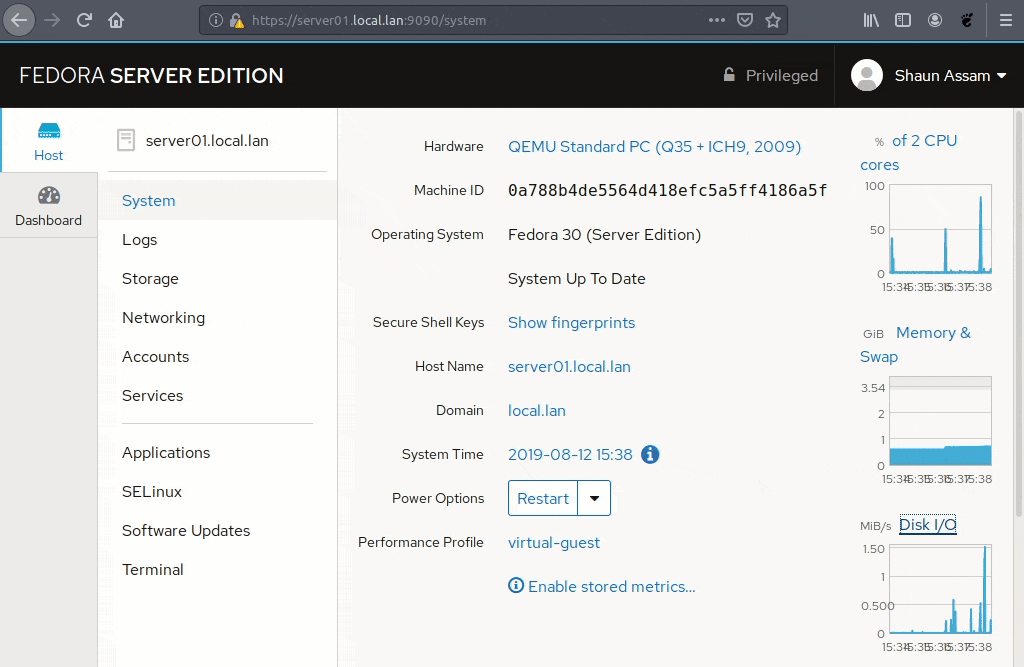Screen dimensions: 1024x667
Task: Click the Privileged lock indicator
Action: coord(770,76)
